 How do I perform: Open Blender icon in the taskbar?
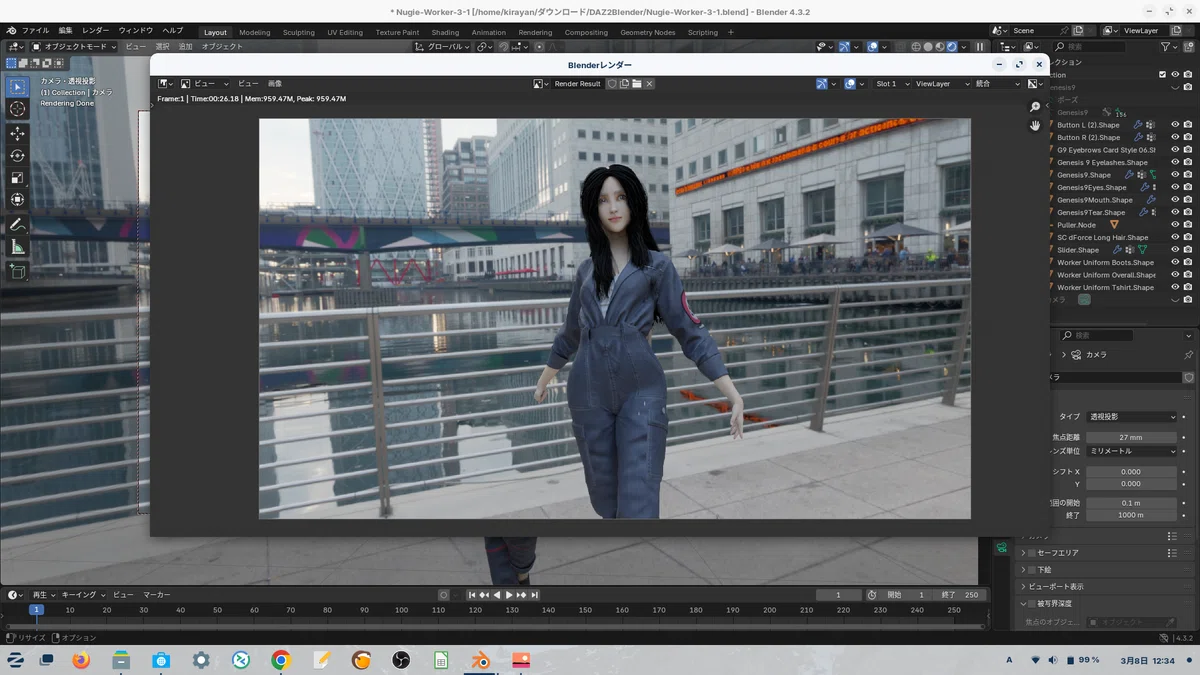point(481,660)
